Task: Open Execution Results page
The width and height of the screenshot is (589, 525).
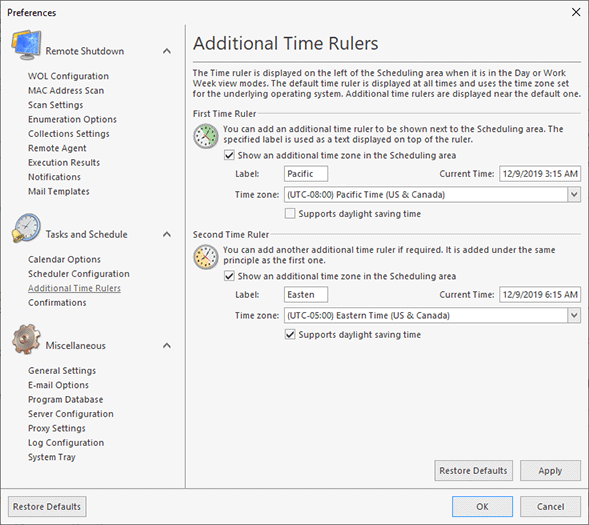Action: 64,162
